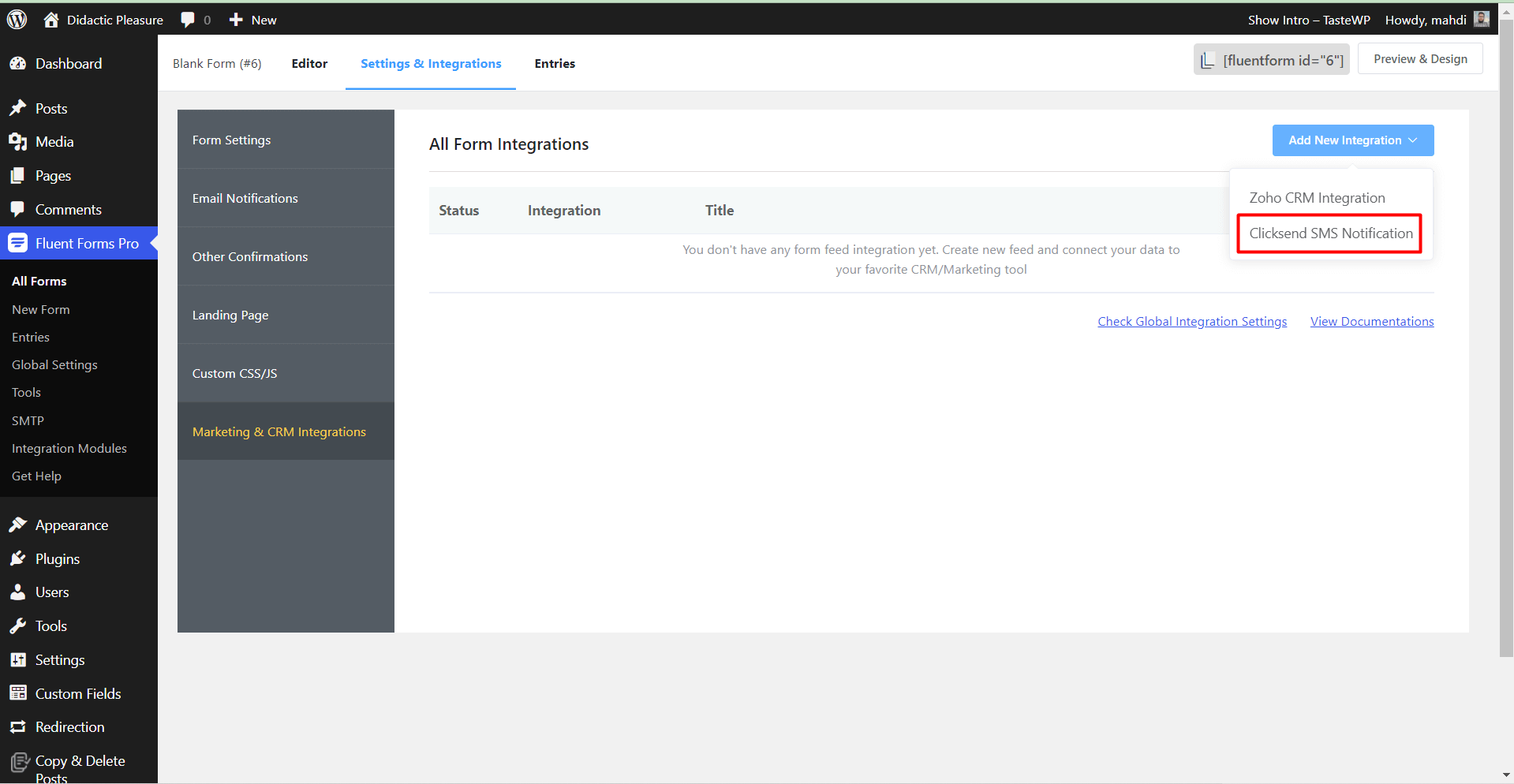Click the Comments icon in sidebar
This screenshot has width=1514, height=784.
pos(18,210)
